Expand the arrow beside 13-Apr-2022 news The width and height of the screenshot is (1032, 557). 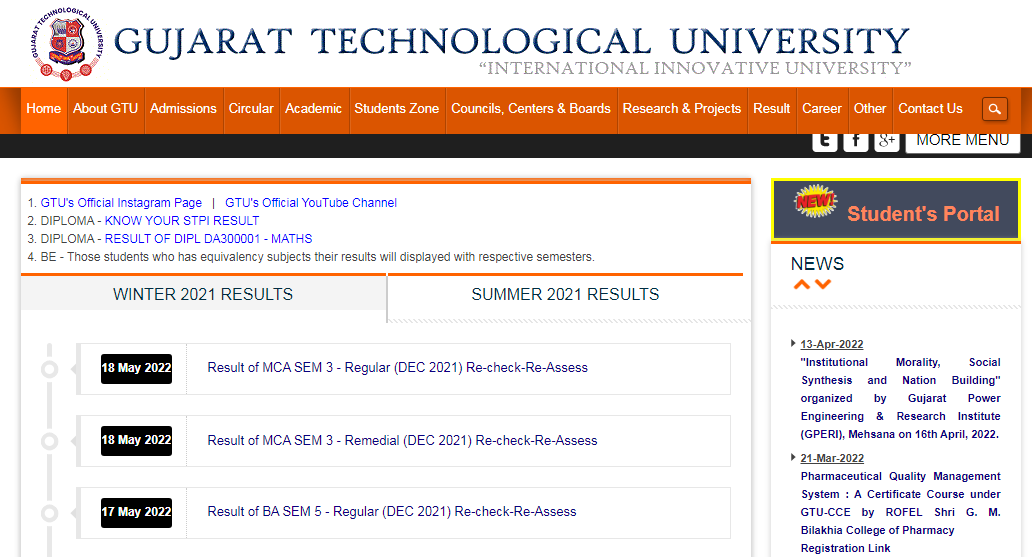pyautogui.click(x=793, y=343)
